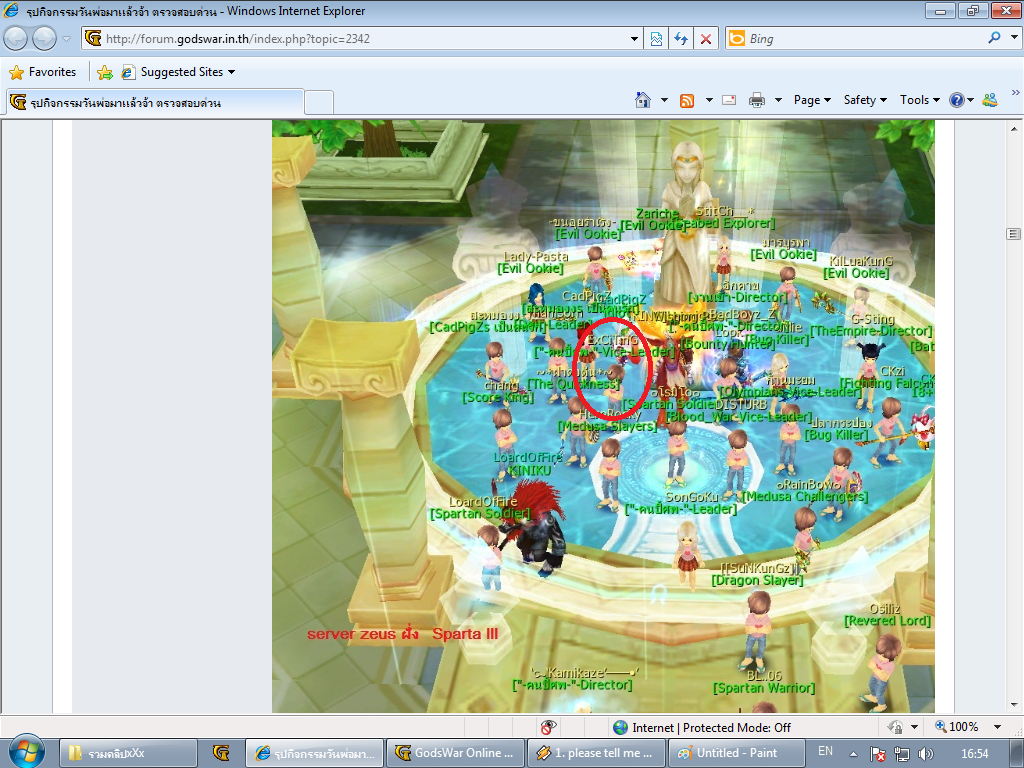Click the scrollbar up arrow
The image size is (1024, 768).
pyautogui.click(x=1014, y=128)
